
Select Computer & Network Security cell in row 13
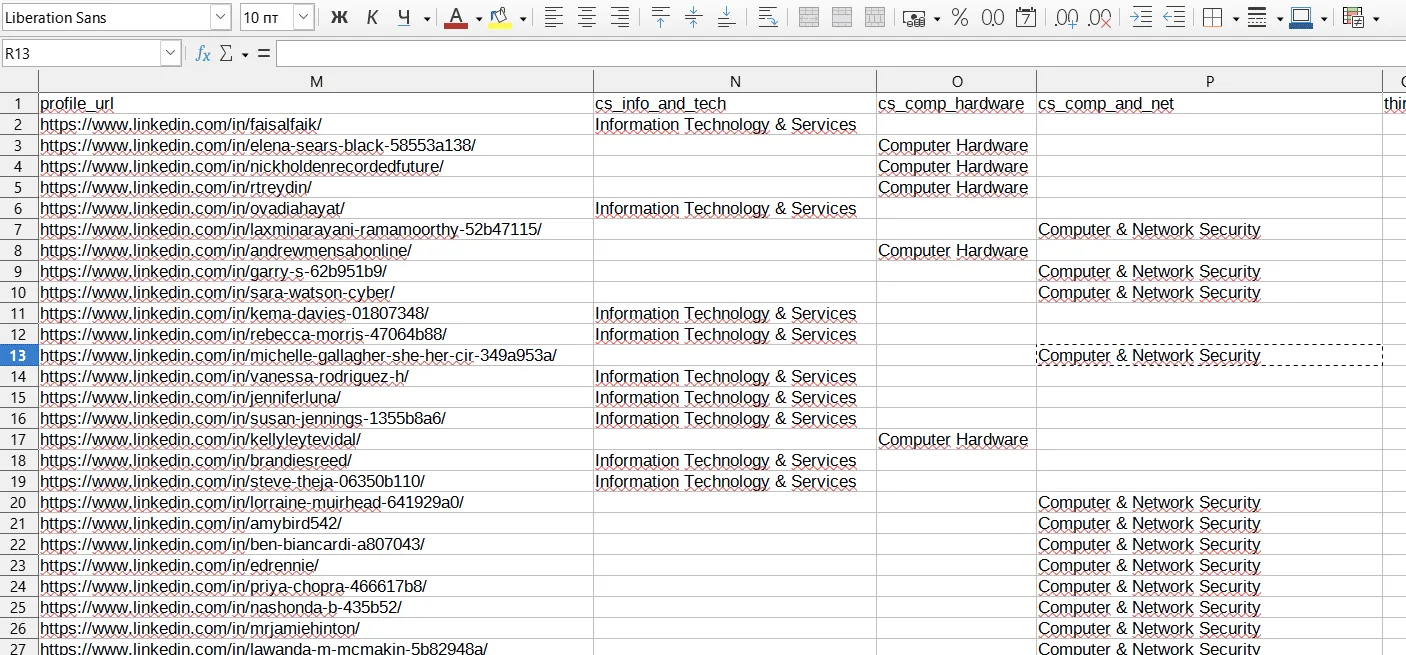tap(1209, 355)
